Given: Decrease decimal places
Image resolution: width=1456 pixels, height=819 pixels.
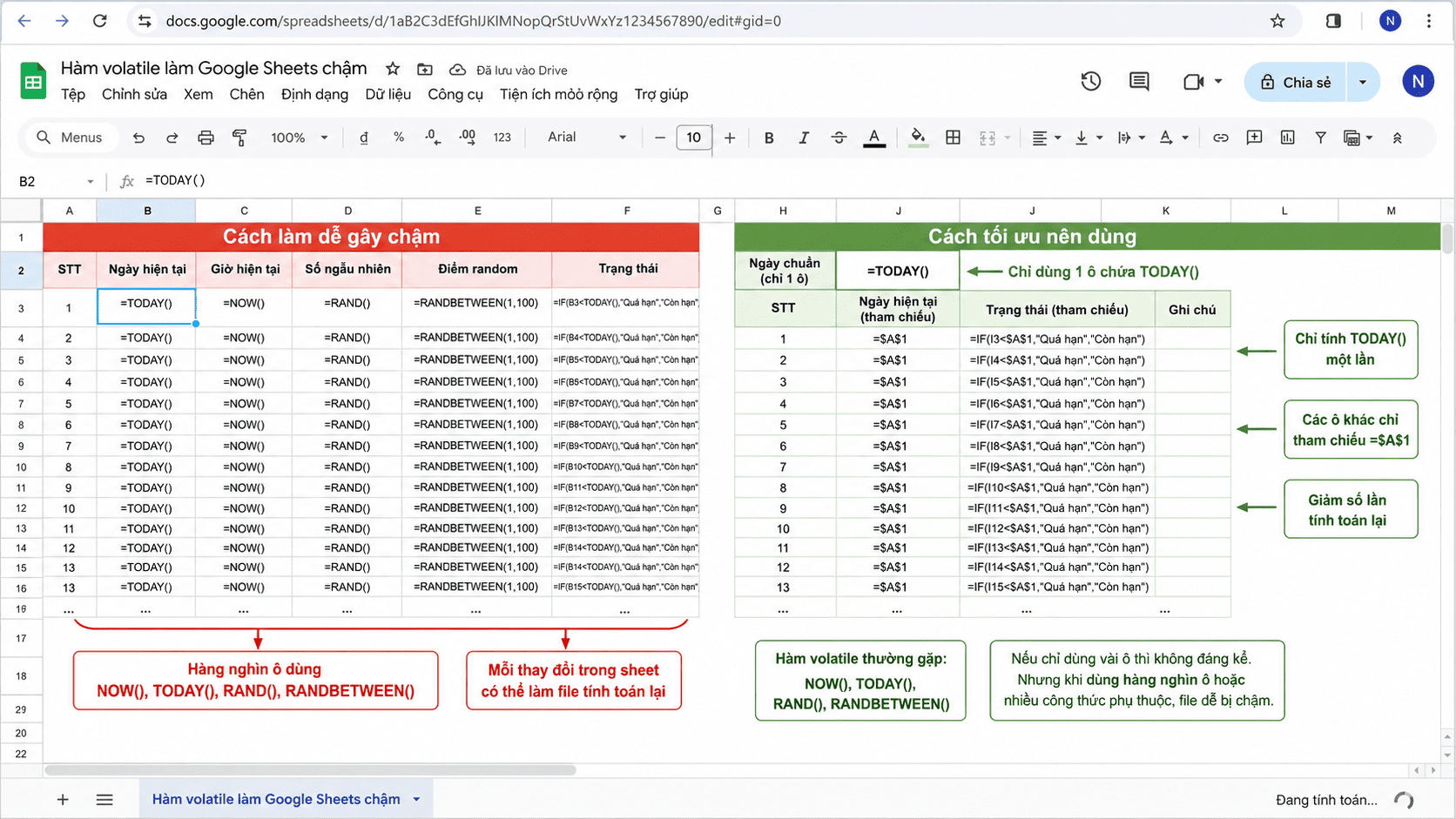Looking at the screenshot, I should pyautogui.click(x=433, y=138).
